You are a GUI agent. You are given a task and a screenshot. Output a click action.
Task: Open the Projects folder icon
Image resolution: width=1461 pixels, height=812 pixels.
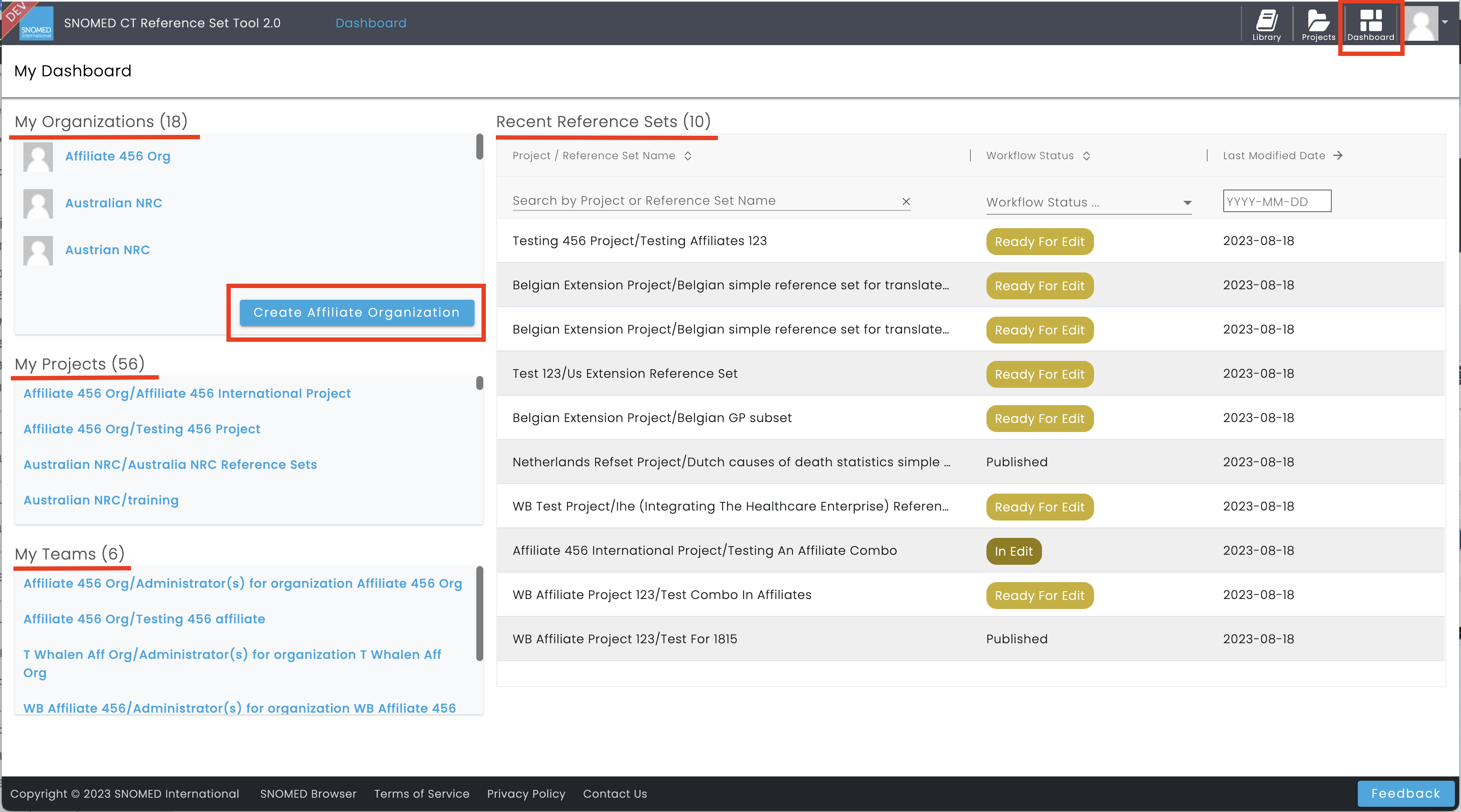[x=1318, y=24]
